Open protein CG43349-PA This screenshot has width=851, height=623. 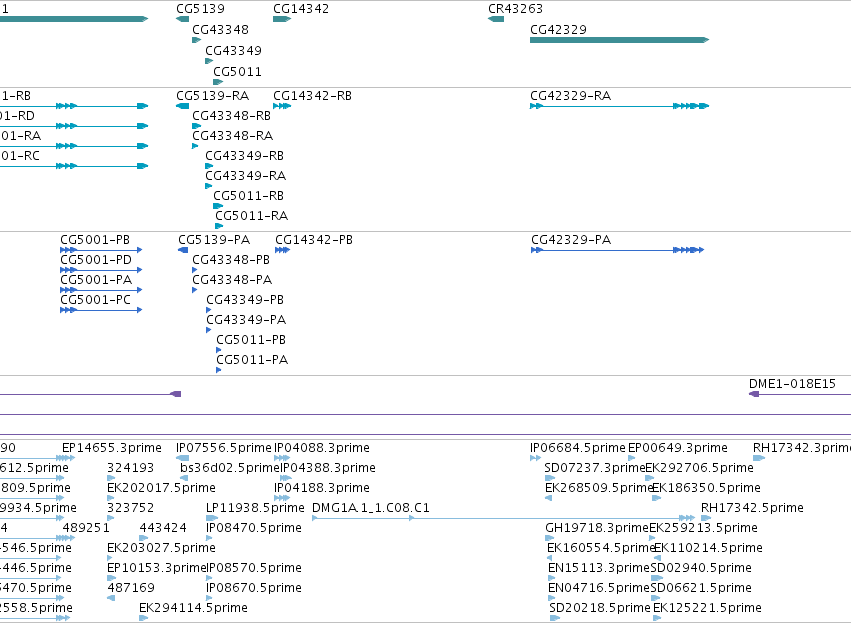tap(246, 320)
